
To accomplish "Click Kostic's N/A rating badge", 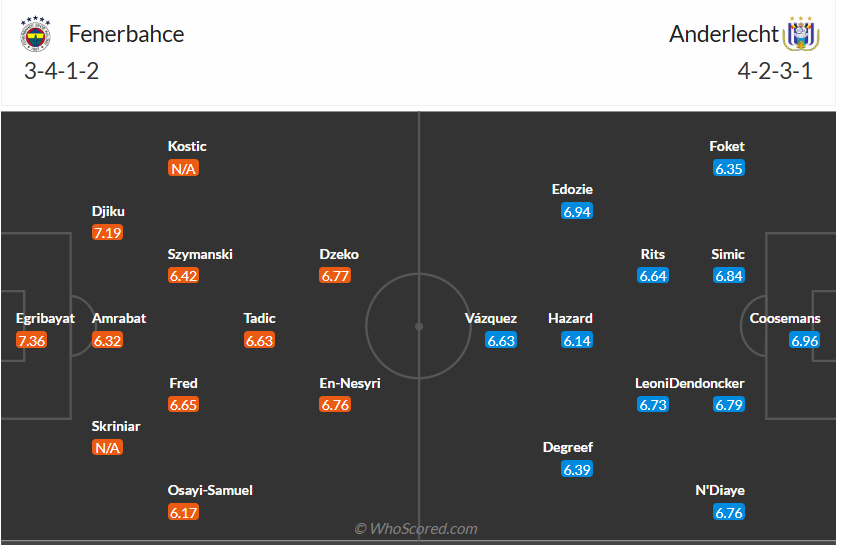I will (184, 168).
